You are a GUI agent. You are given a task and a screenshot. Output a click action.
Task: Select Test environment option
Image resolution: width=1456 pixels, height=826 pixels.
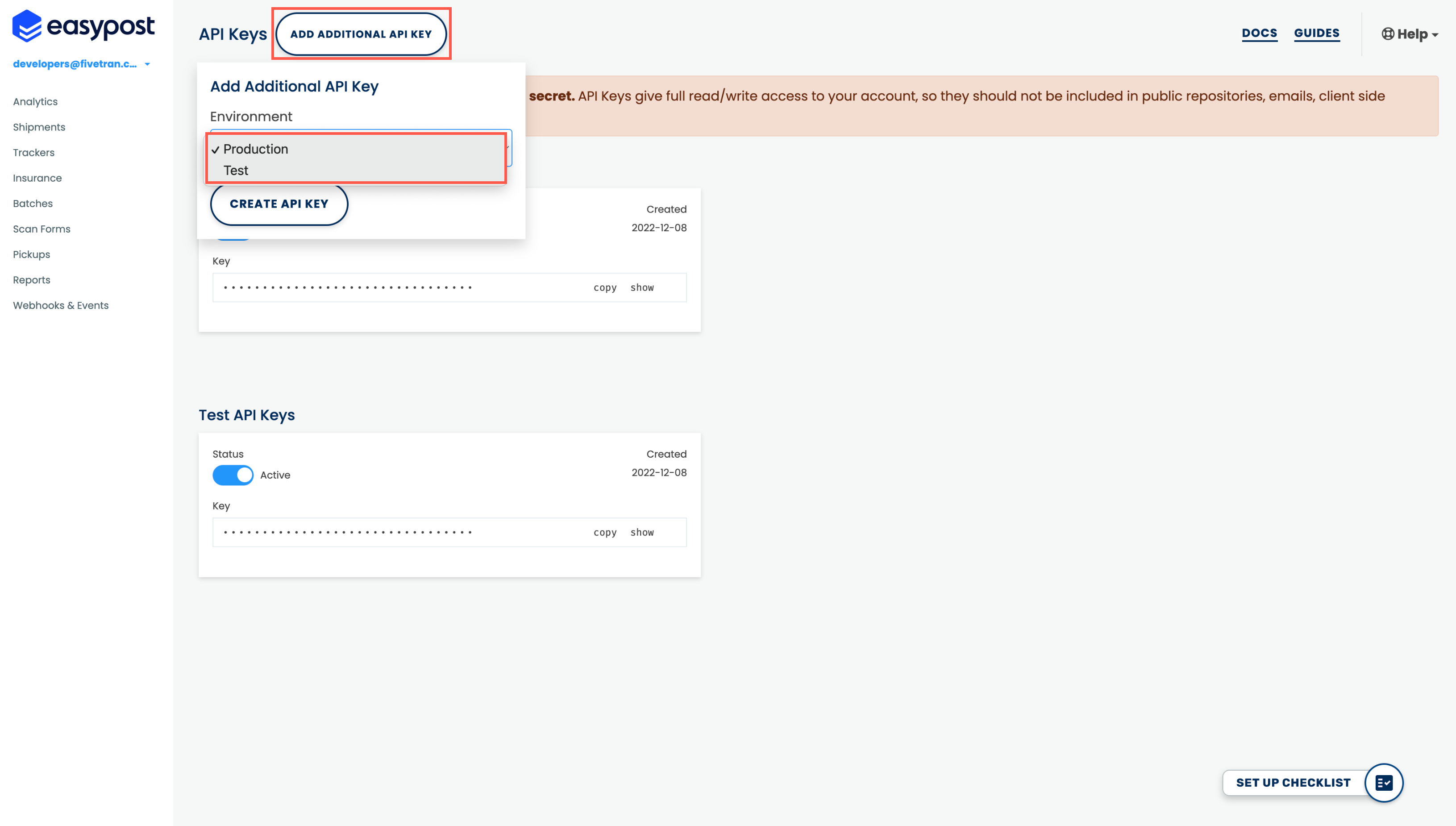click(236, 169)
